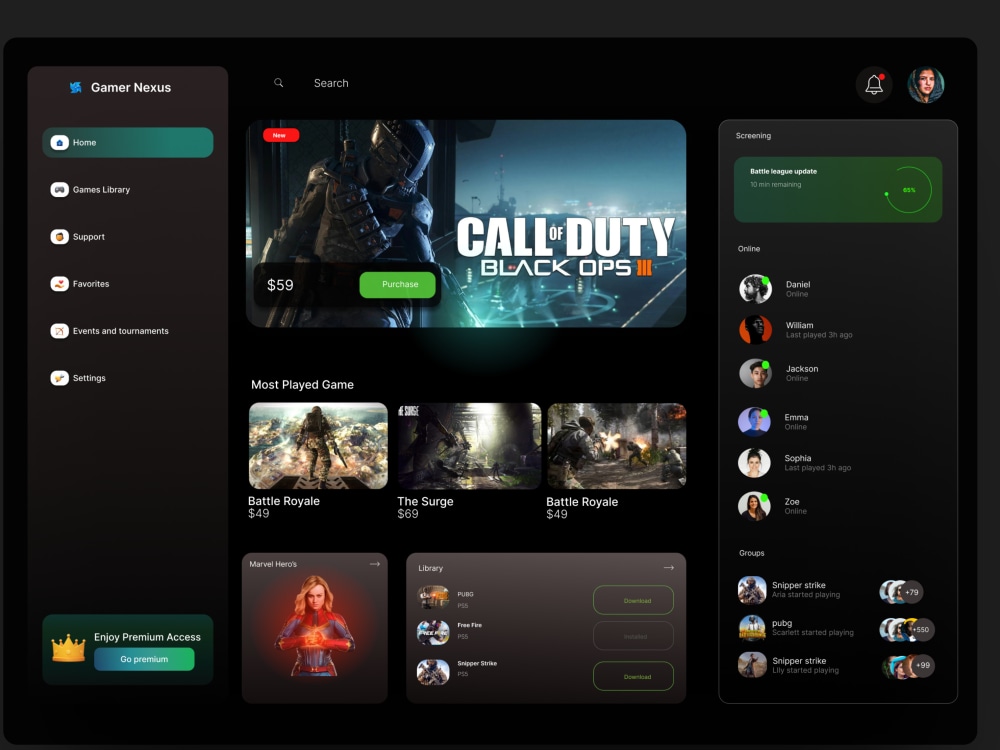Click Snipper Strike library game icon
Image resolution: width=1000 pixels, height=750 pixels.
[433, 672]
